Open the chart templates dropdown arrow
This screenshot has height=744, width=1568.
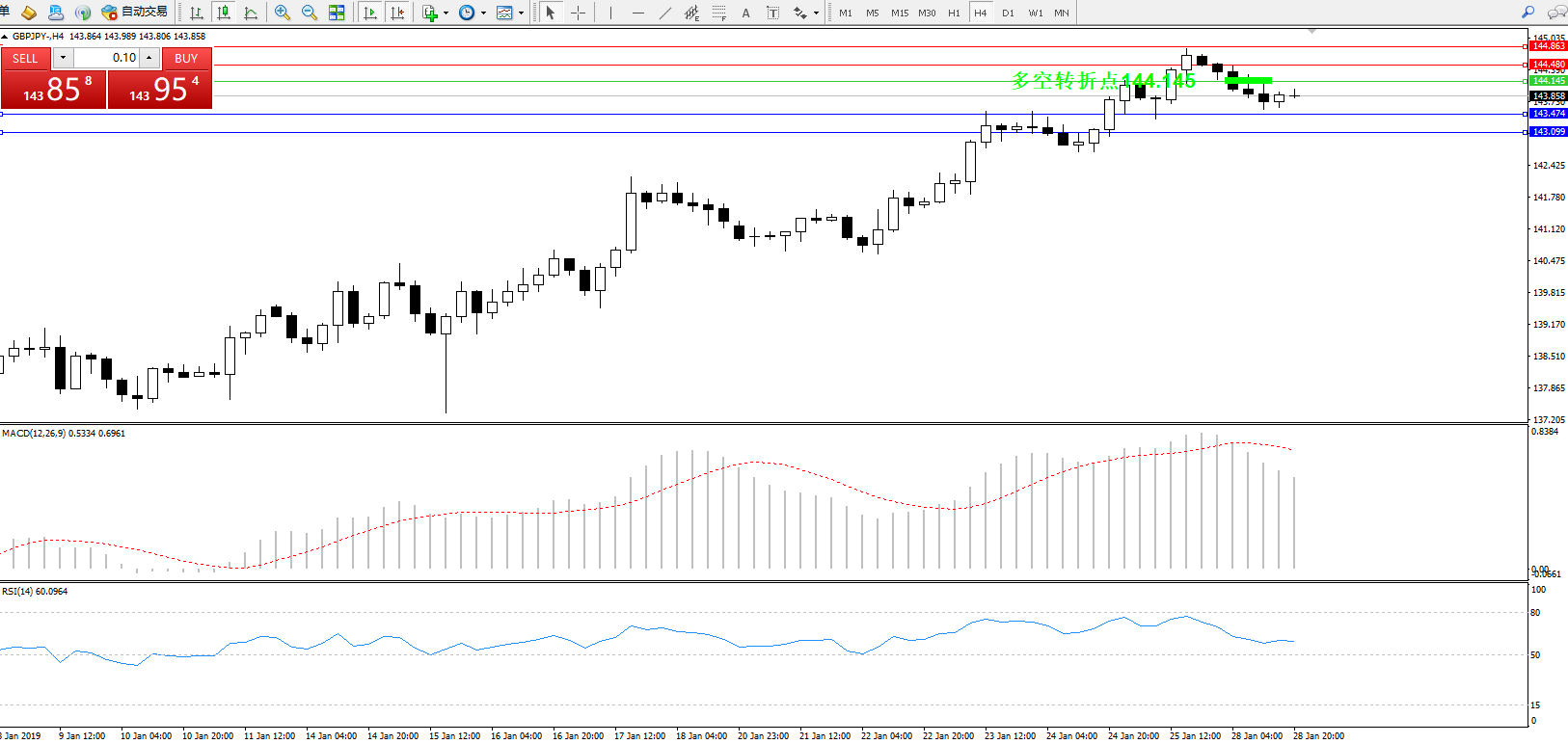click(521, 13)
